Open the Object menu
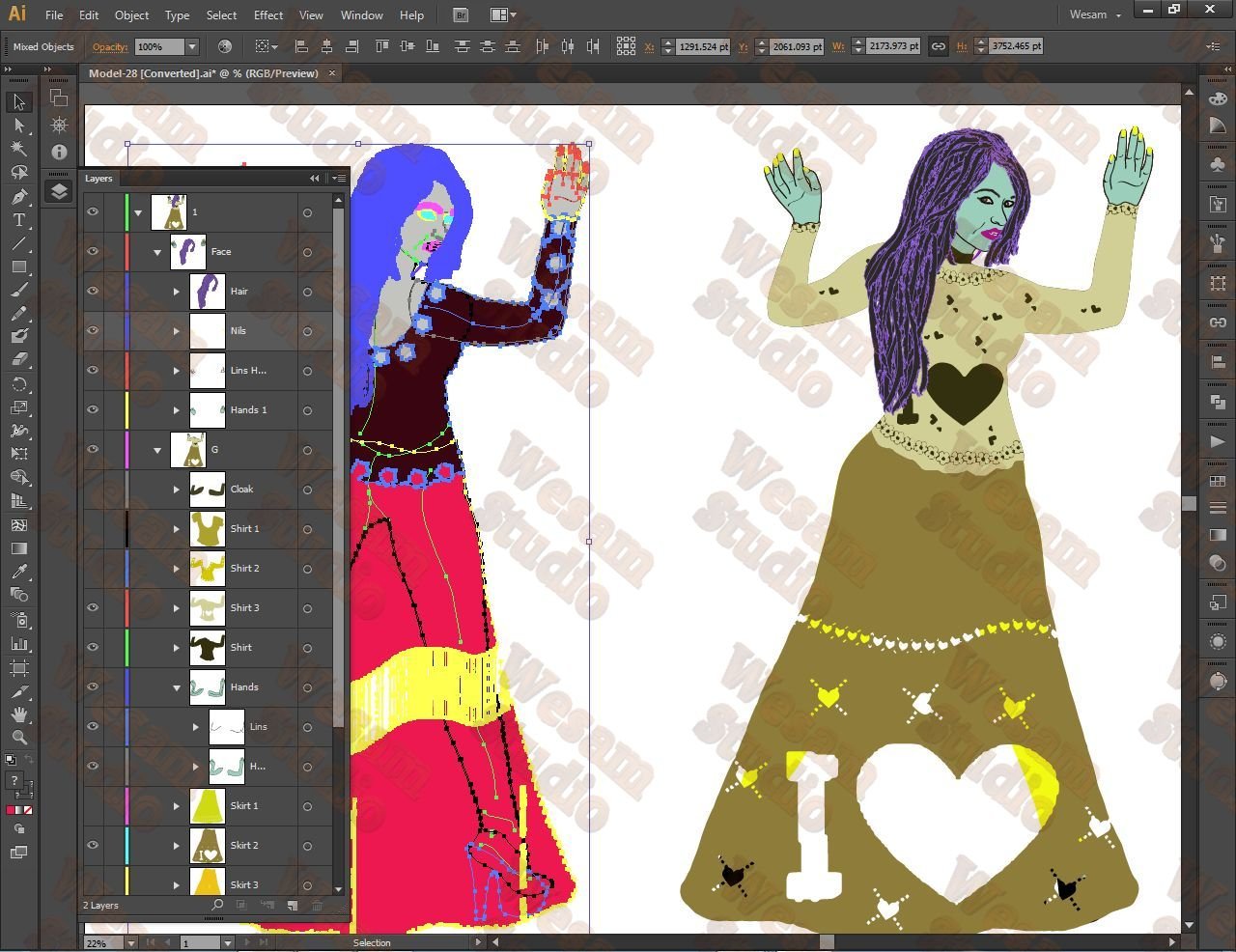1236x952 pixels. (x=131, y=14)
